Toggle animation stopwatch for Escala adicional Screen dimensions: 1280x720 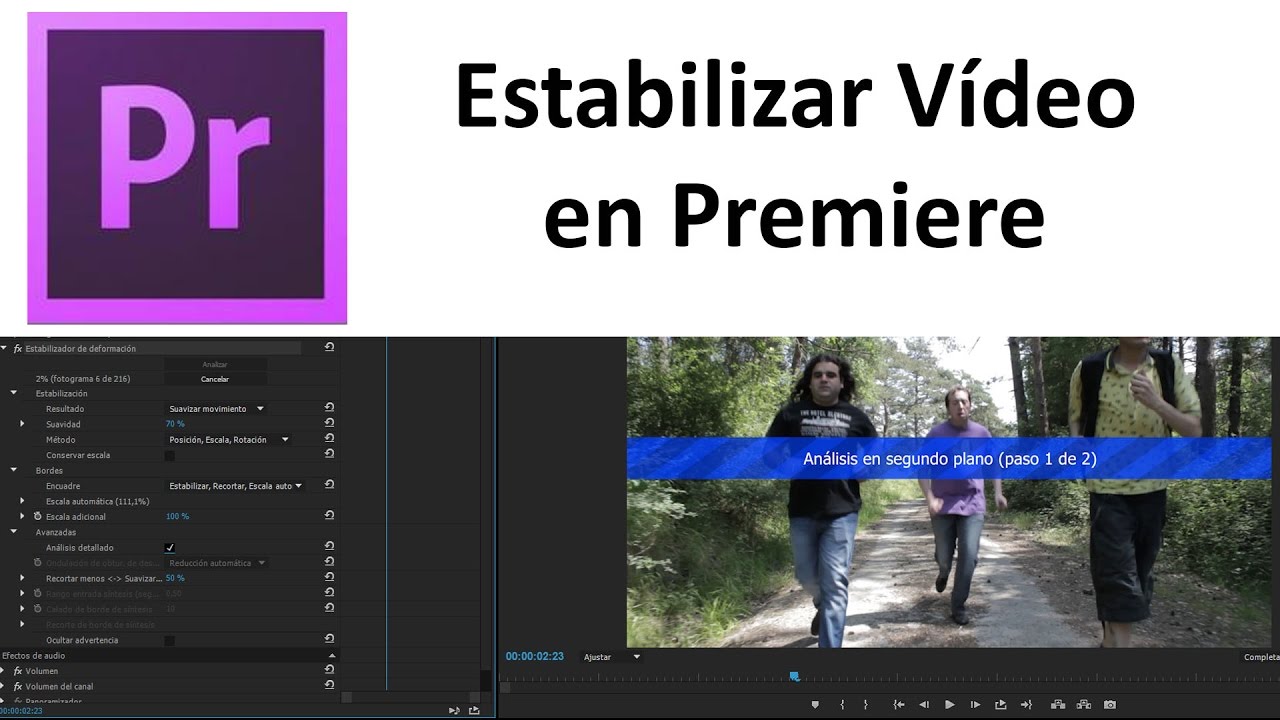[x=37, y=516]
